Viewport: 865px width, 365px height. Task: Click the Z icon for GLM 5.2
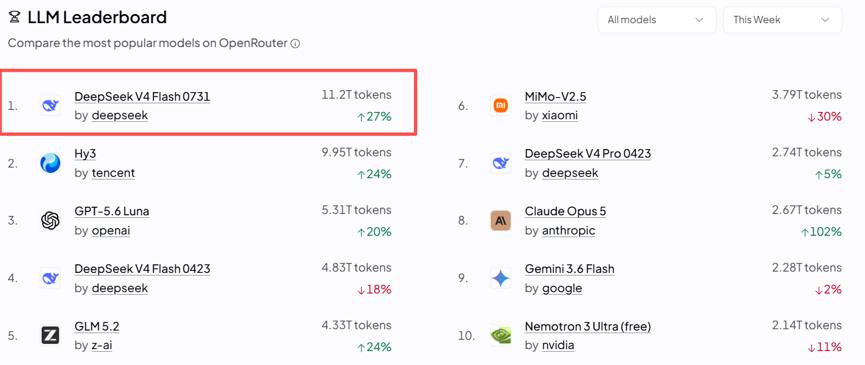click(x=50, y=335)
